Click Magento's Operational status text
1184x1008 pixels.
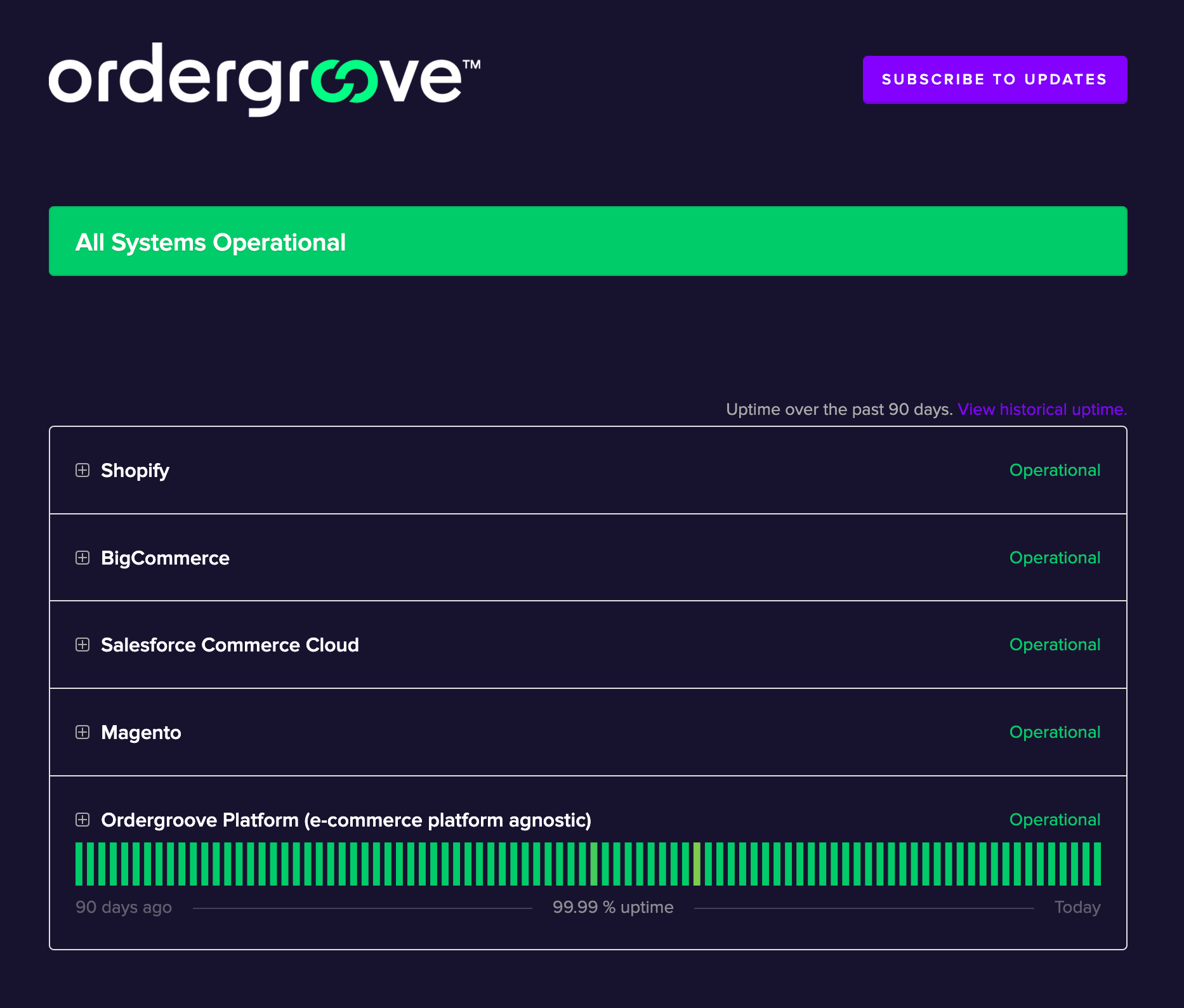(x=1055, y=732)
